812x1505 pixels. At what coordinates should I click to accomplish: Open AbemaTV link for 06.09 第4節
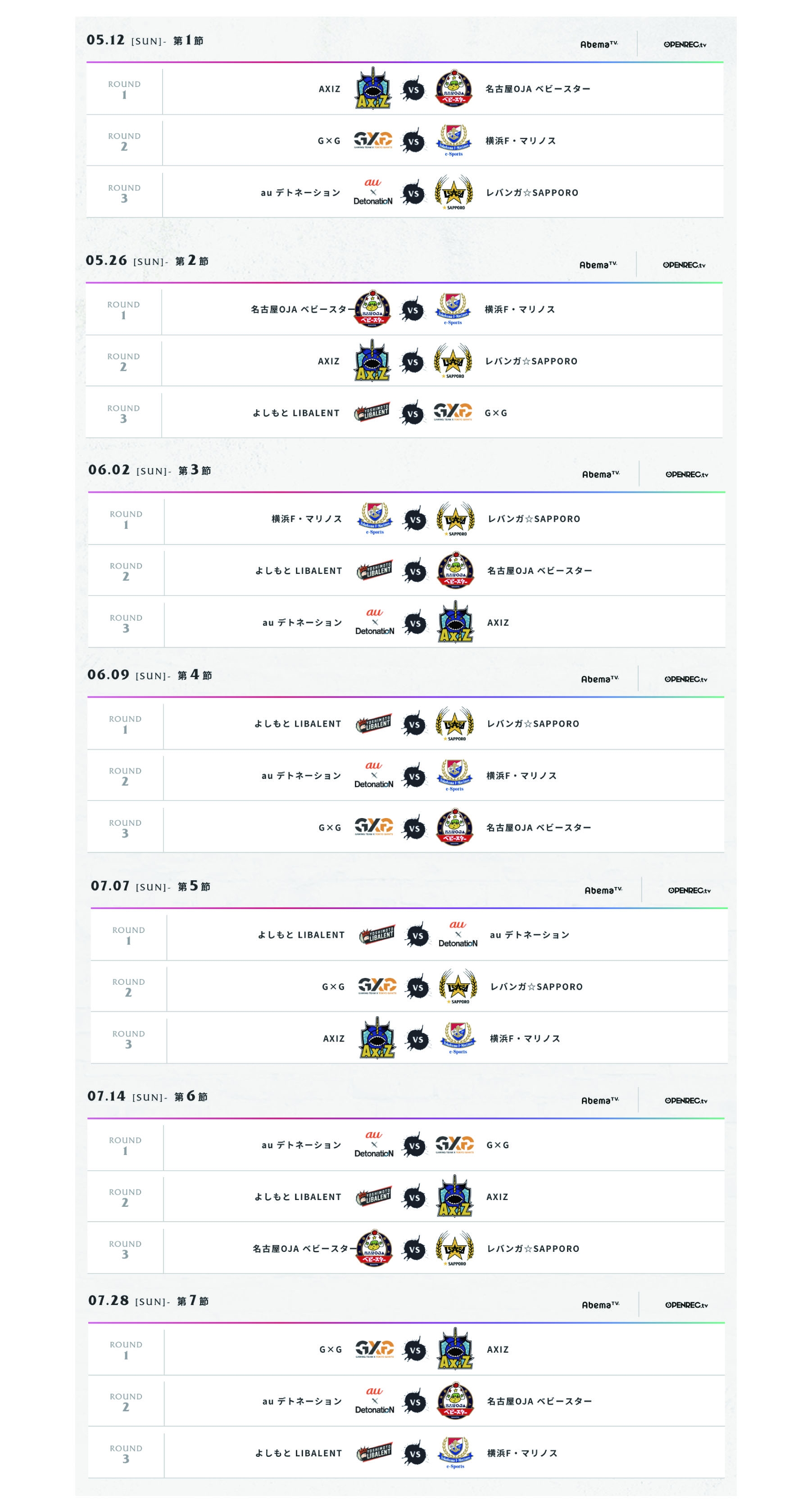pos(599,679)
